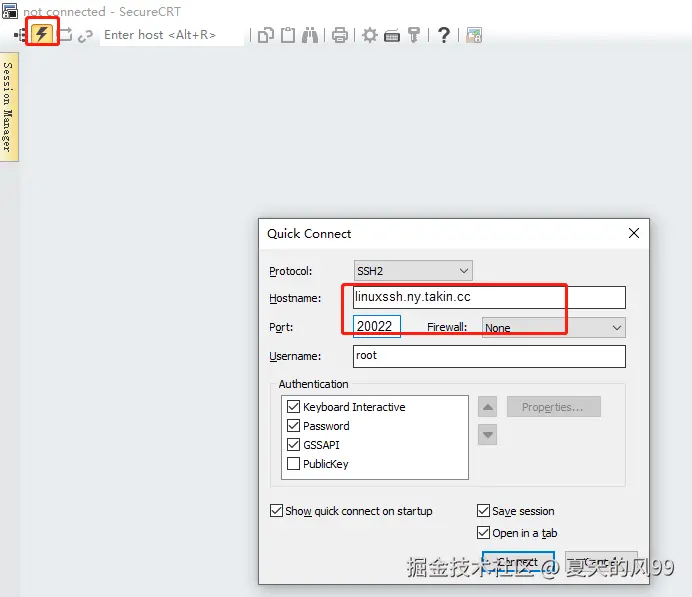Click the Connect toolbar icon

[20, 34]
